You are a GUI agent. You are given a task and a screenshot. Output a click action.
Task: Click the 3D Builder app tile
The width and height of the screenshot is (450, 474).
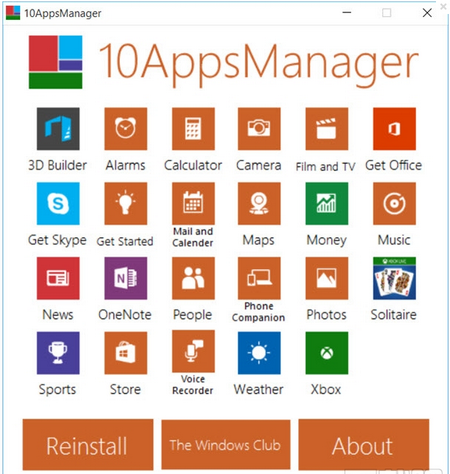pos(58,129)
